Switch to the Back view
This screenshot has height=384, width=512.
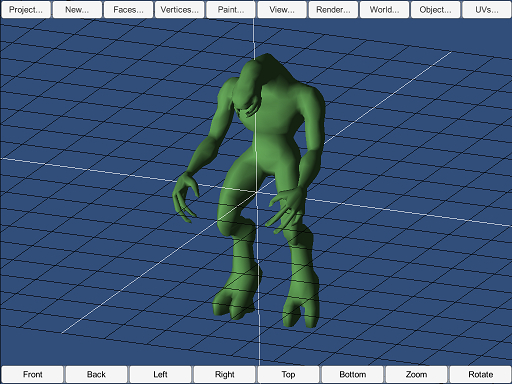click(x=96, y=374)
